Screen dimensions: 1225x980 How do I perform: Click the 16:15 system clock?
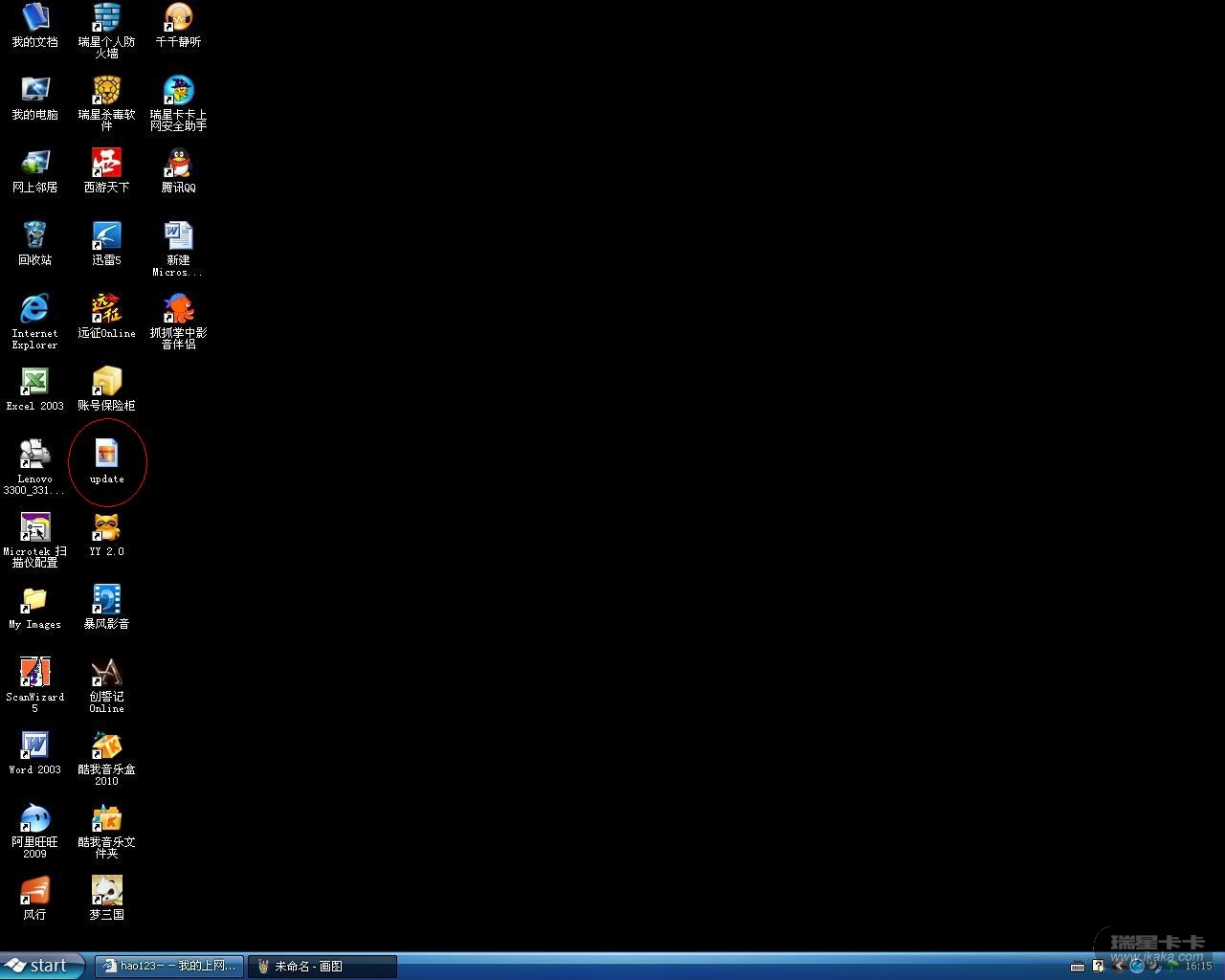pos(1199,967)
